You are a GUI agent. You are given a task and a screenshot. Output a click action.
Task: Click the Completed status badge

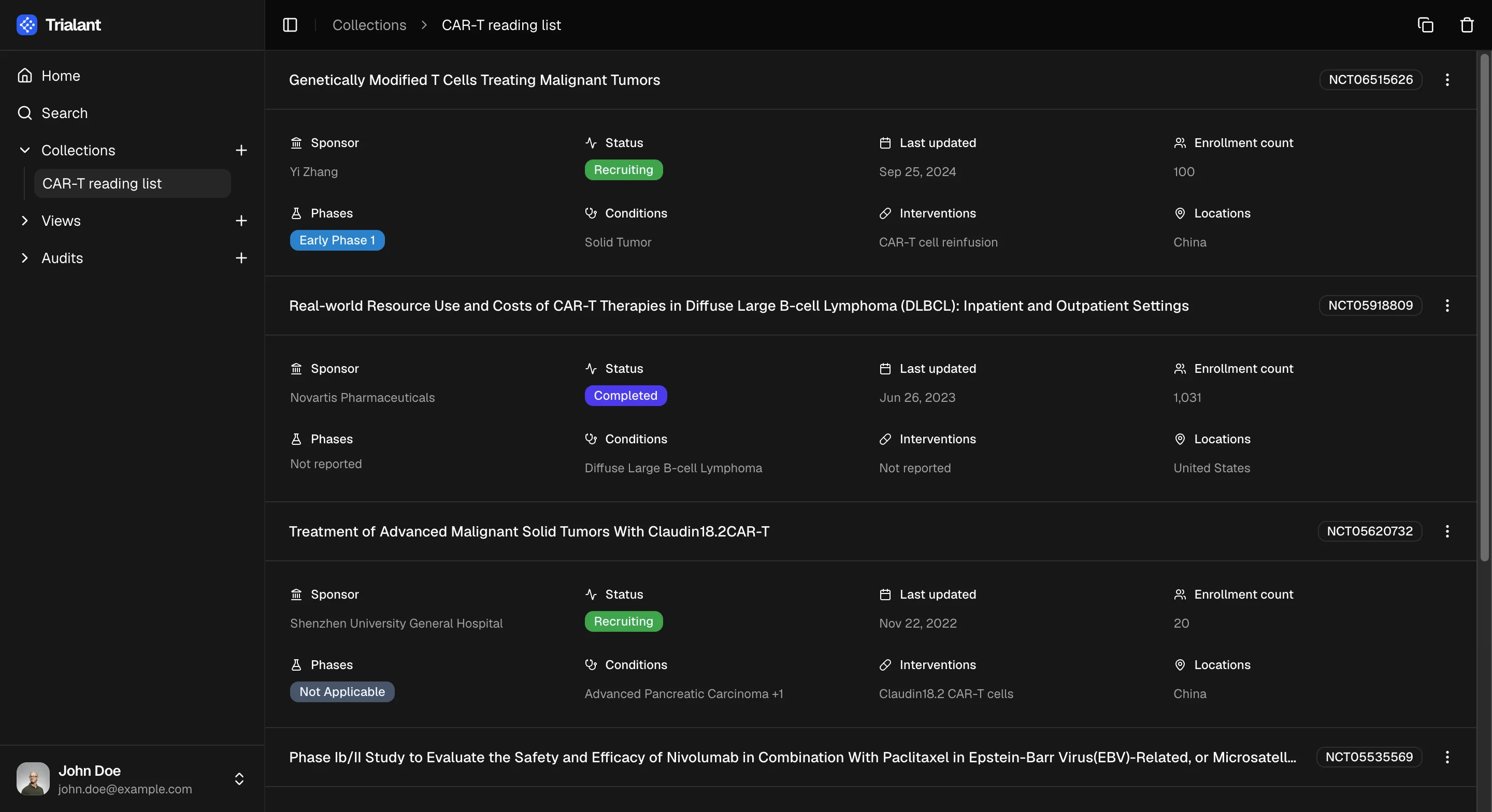[x=625, y=396]
